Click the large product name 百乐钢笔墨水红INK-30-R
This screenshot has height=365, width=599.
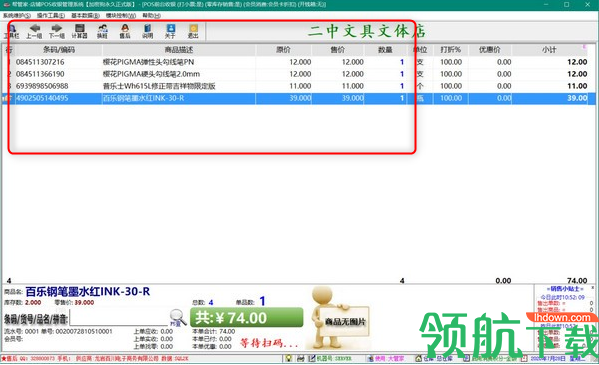coord(87,292)
